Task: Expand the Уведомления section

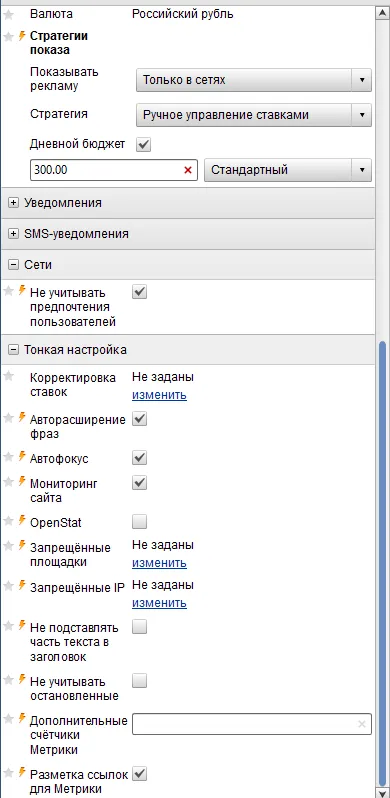Action: tap(13, 203)
